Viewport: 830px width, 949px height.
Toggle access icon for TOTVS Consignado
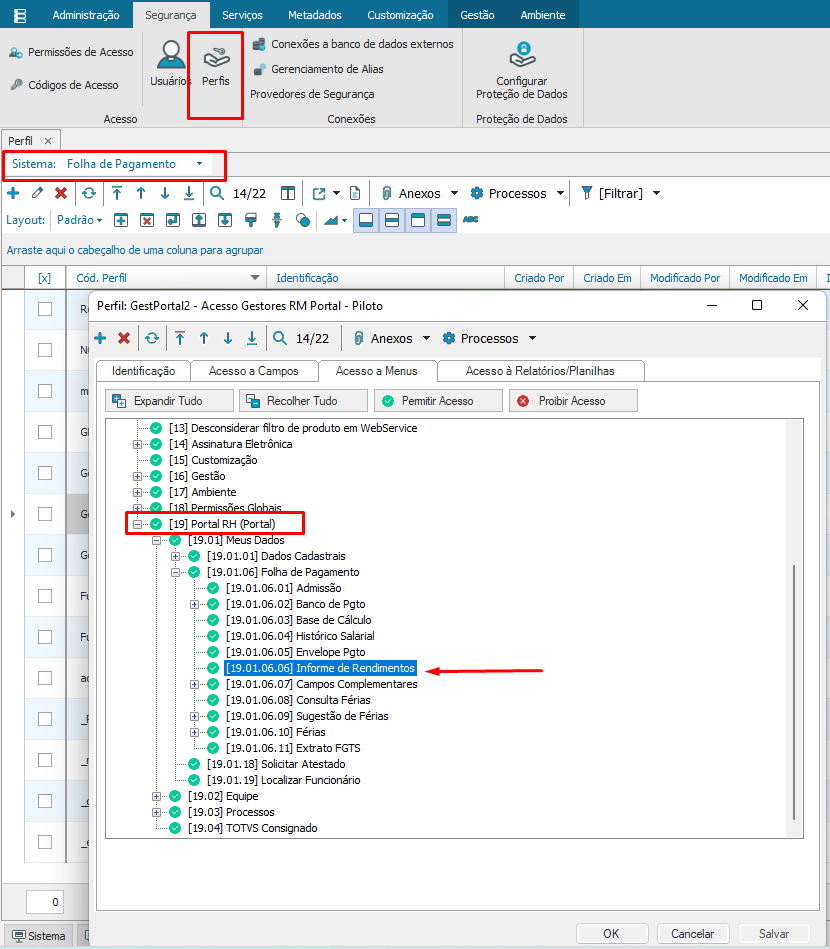[x=175, y=828]
